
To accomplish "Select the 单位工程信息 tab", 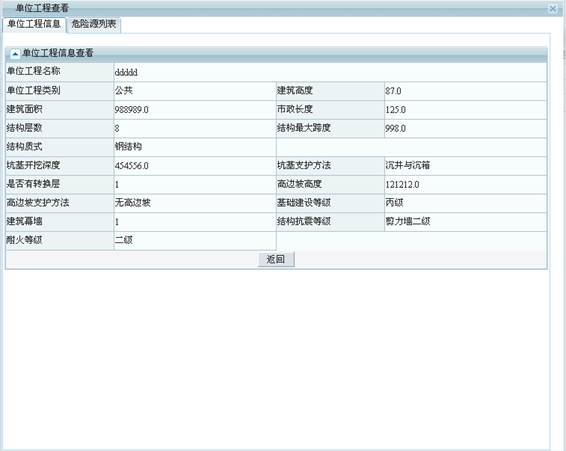I will (x=34, y=24).
